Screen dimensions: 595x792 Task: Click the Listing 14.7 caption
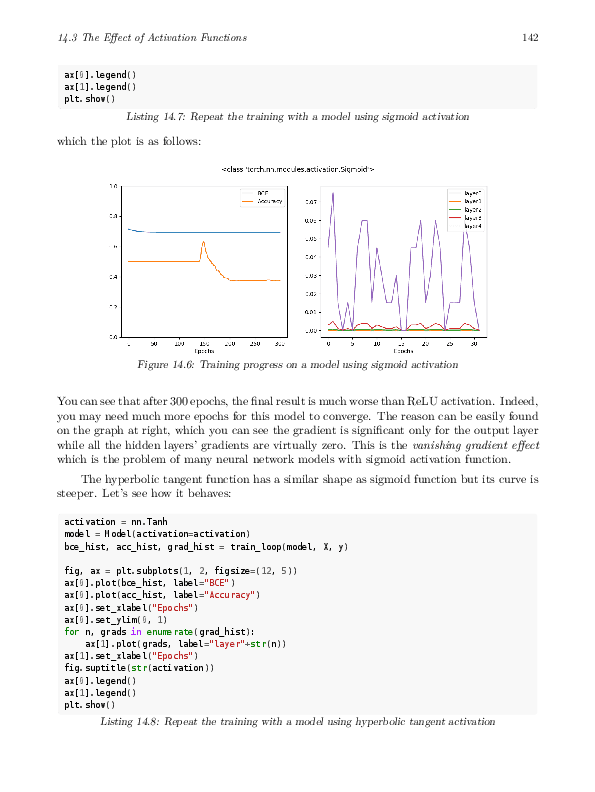point(298,117)
